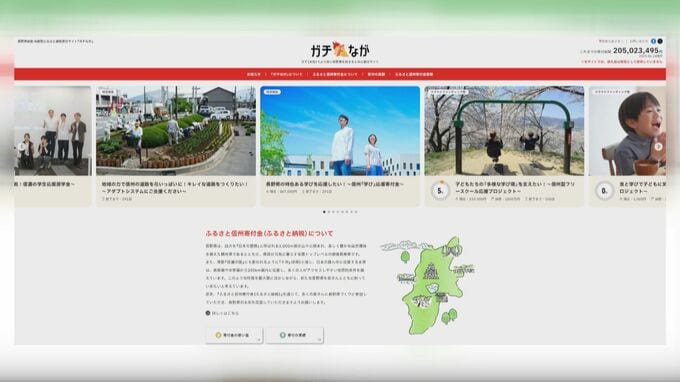Image resolution: width=680 pixels, height=382 pixels.
Task: Select the last carousel pagination dot
Action: 356,212
